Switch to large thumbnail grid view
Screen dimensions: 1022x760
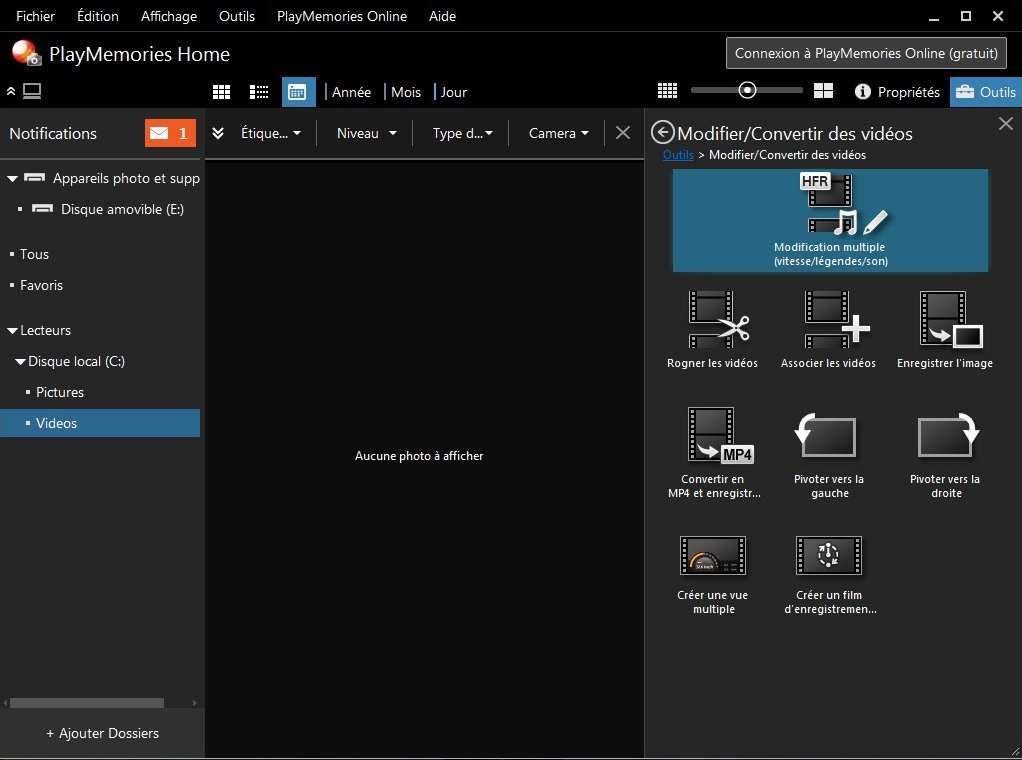pyautogui.click(x=222, y=92)
